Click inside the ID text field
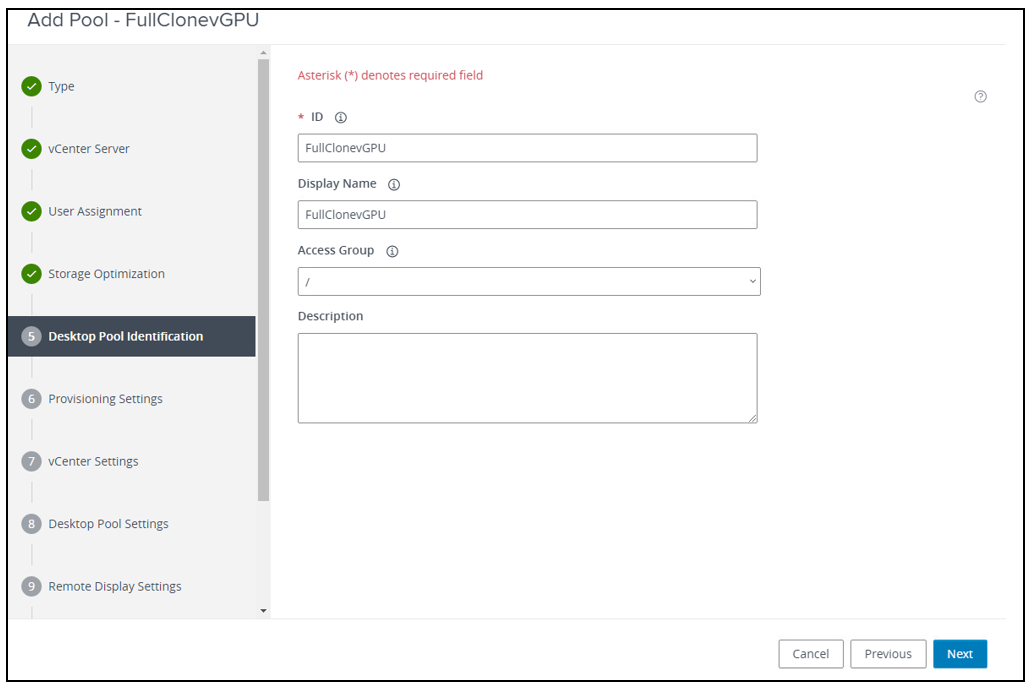The height and width of the screenshot is (688, 1034). coord(527,147)
